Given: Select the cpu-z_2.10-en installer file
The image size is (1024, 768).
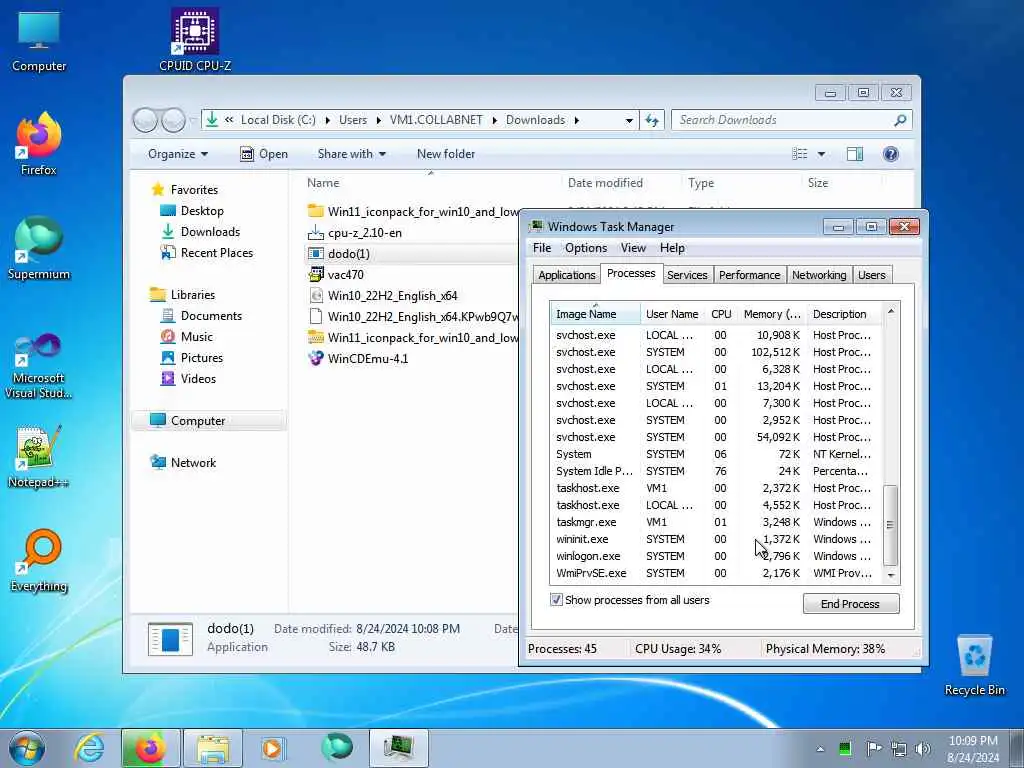Looking at the screenshot, I should (x=355, y=233).
